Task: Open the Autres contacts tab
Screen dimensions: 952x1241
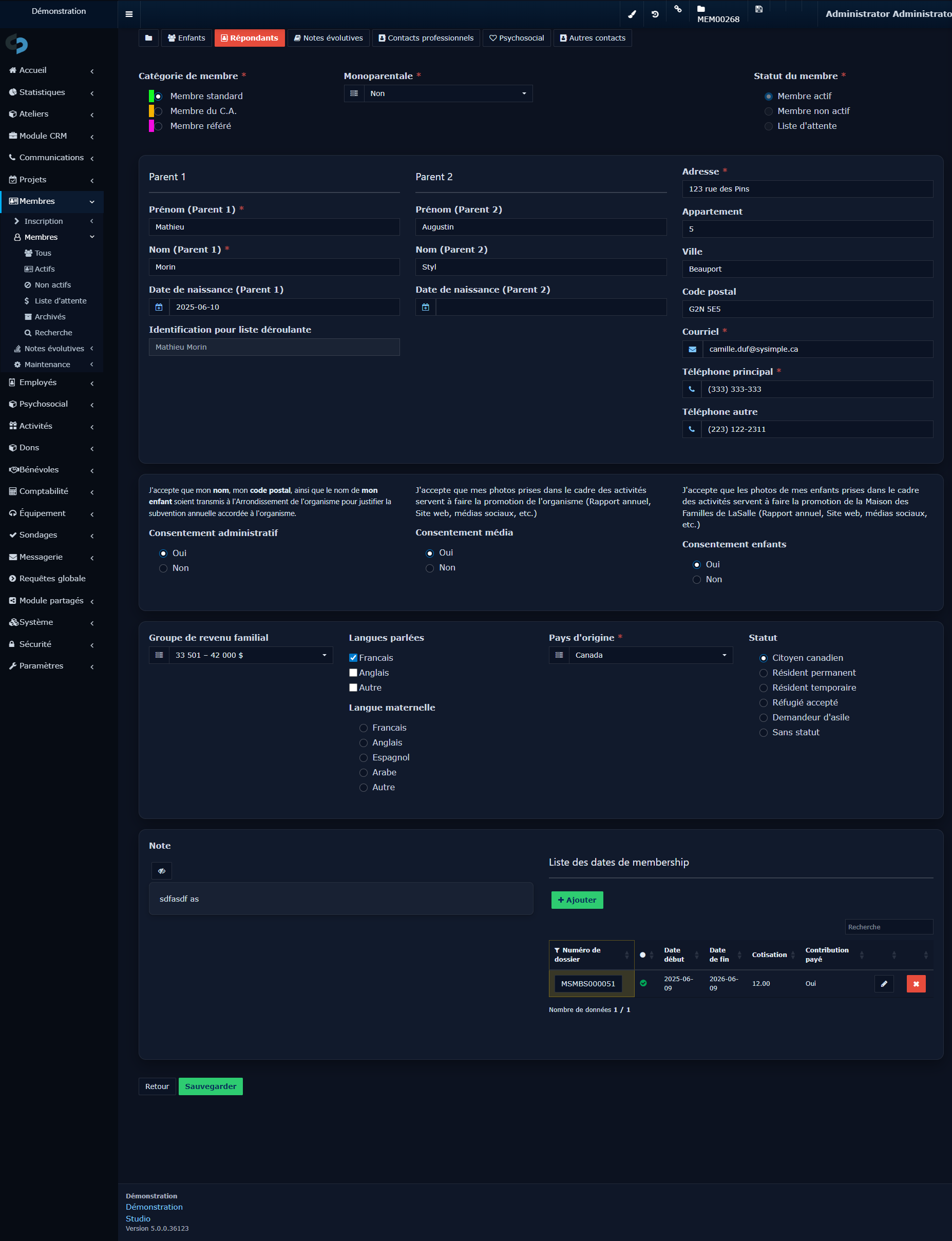Action: coord(593,38)
